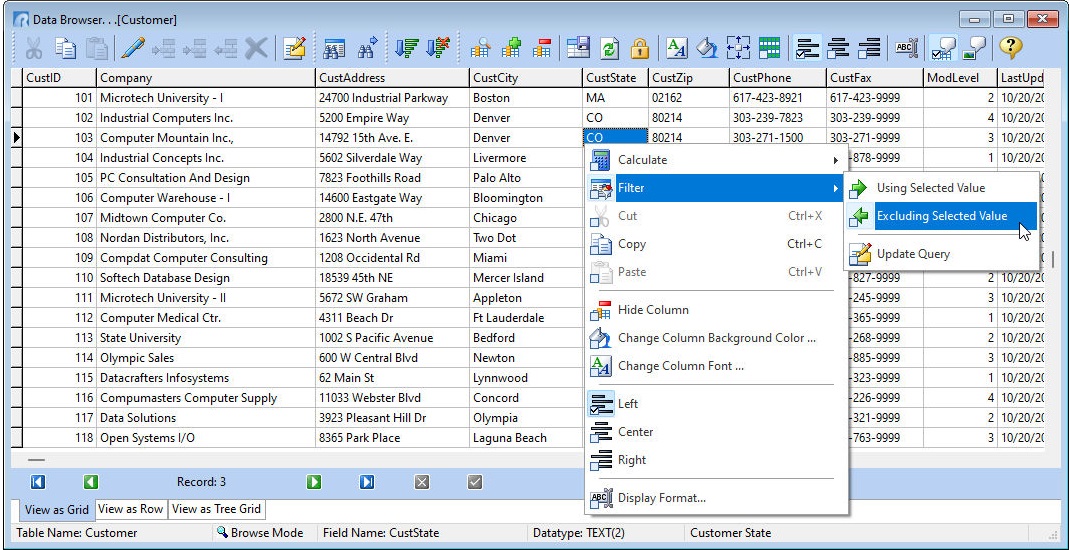
Task: Click the floppy disk save table icon
Action: click(579, 48)
